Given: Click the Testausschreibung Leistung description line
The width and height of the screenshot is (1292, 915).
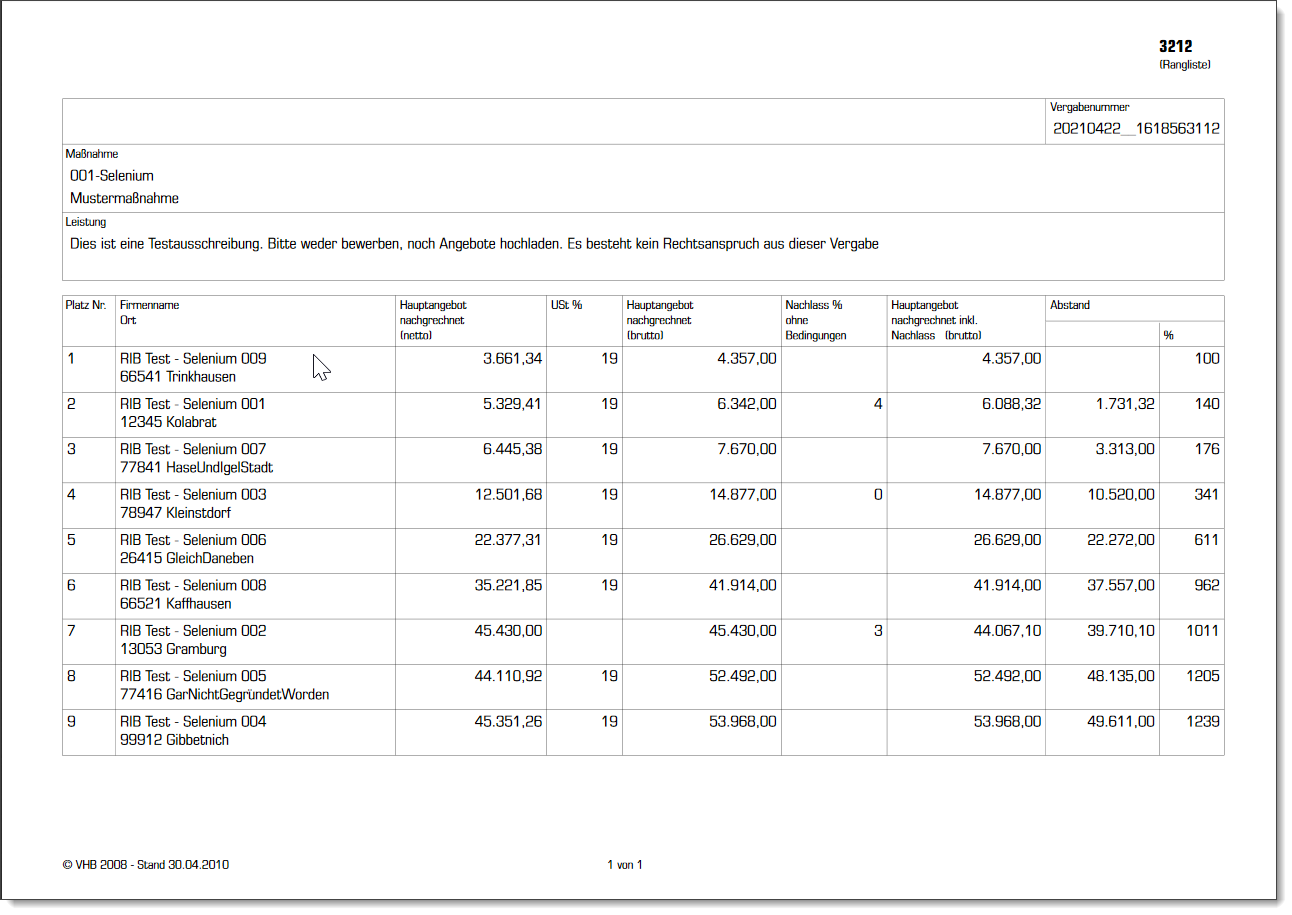Looking at the screenshot, I should pos(474,244).
